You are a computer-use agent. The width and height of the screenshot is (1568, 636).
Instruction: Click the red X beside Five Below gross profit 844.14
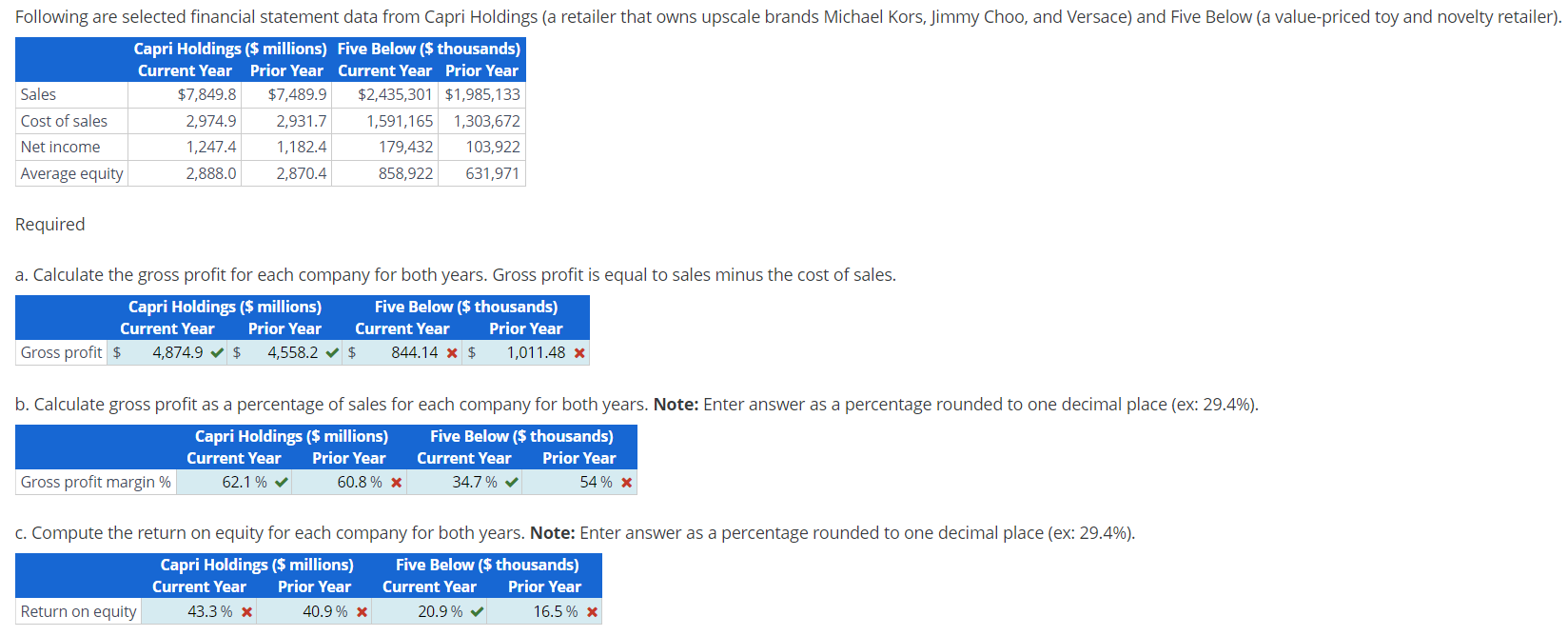tap(451, 352)
